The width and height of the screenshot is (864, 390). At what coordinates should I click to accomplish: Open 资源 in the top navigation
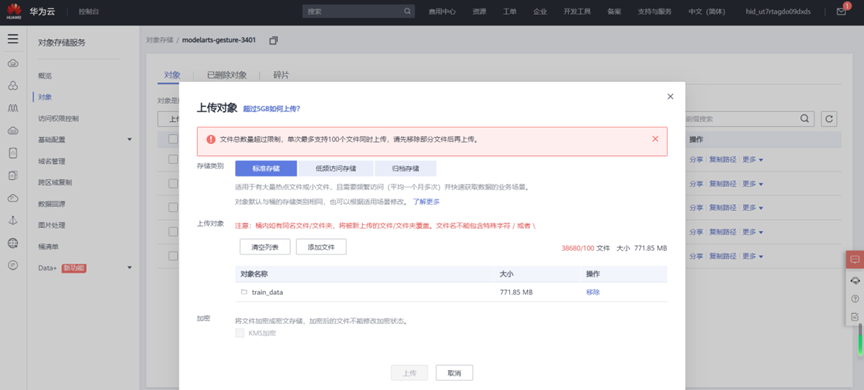point(479,12)
